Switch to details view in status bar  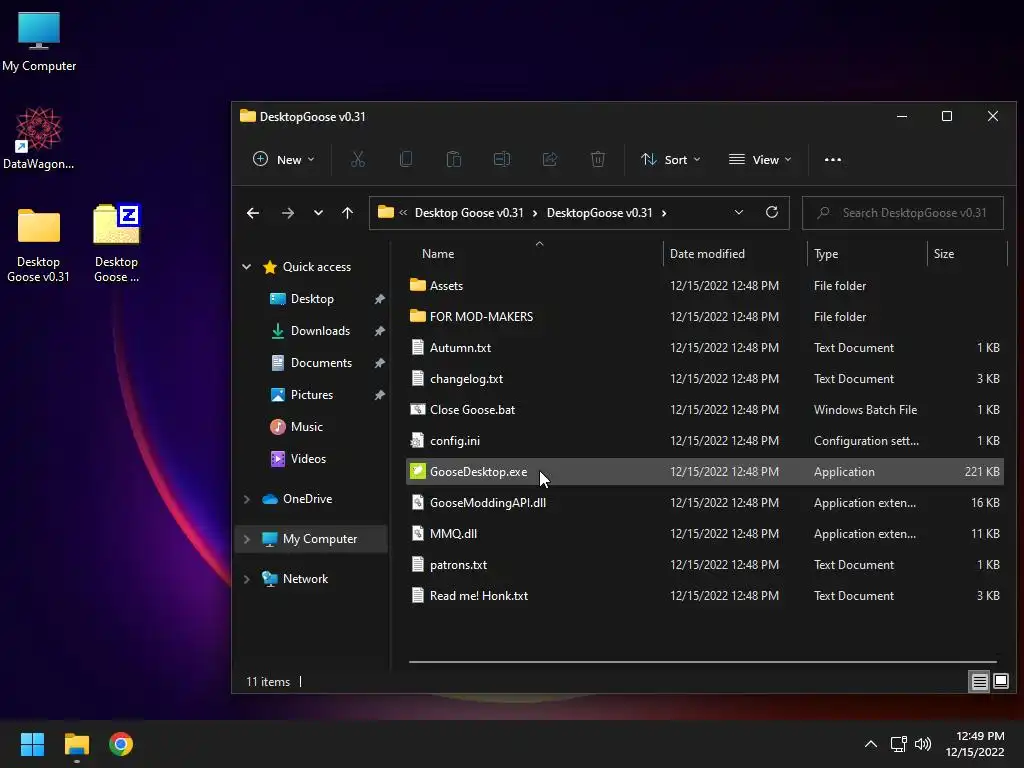coord(980,682)
